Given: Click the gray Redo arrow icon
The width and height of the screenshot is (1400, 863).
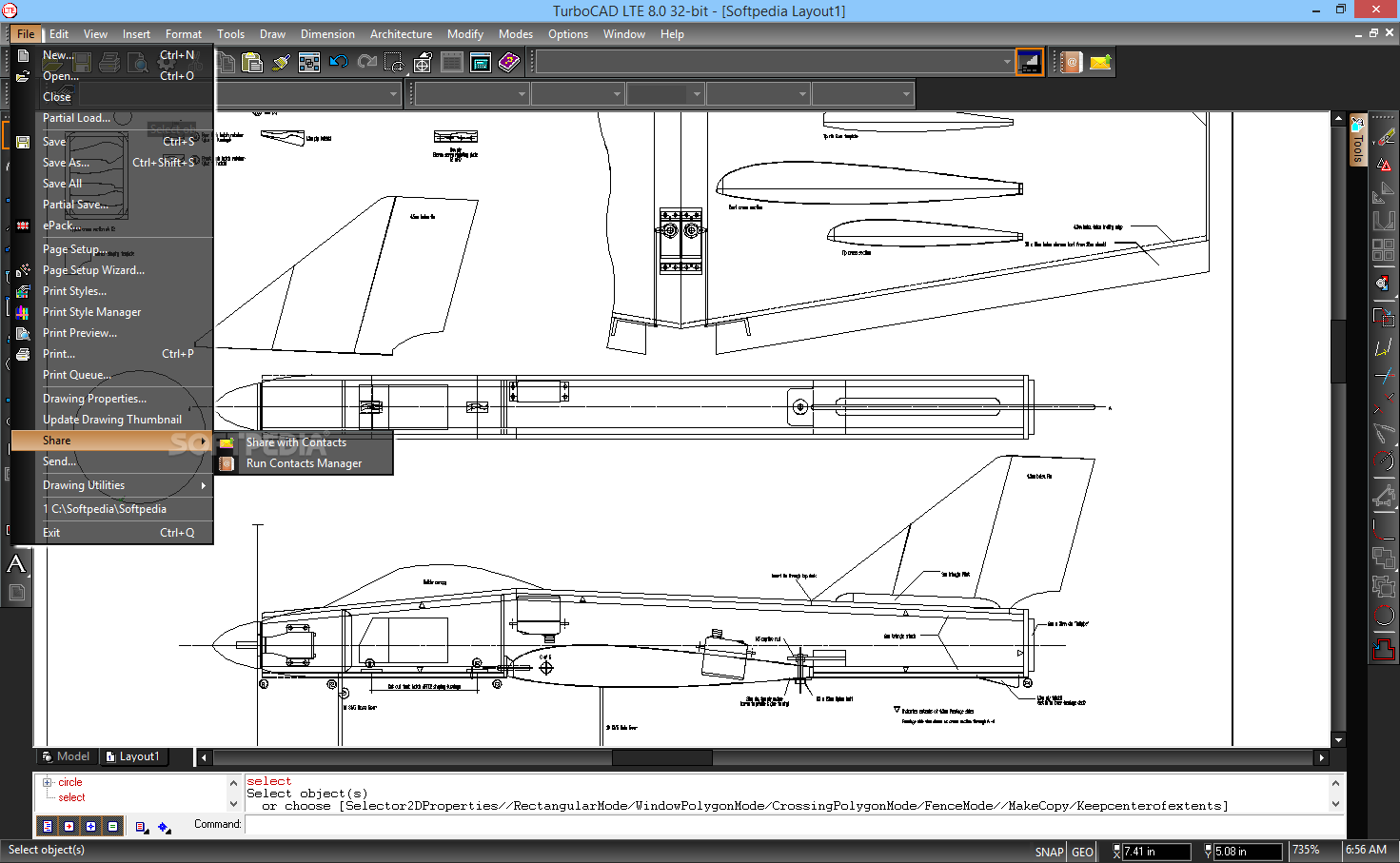Looking at the screenshot, I should coord(366,63).
